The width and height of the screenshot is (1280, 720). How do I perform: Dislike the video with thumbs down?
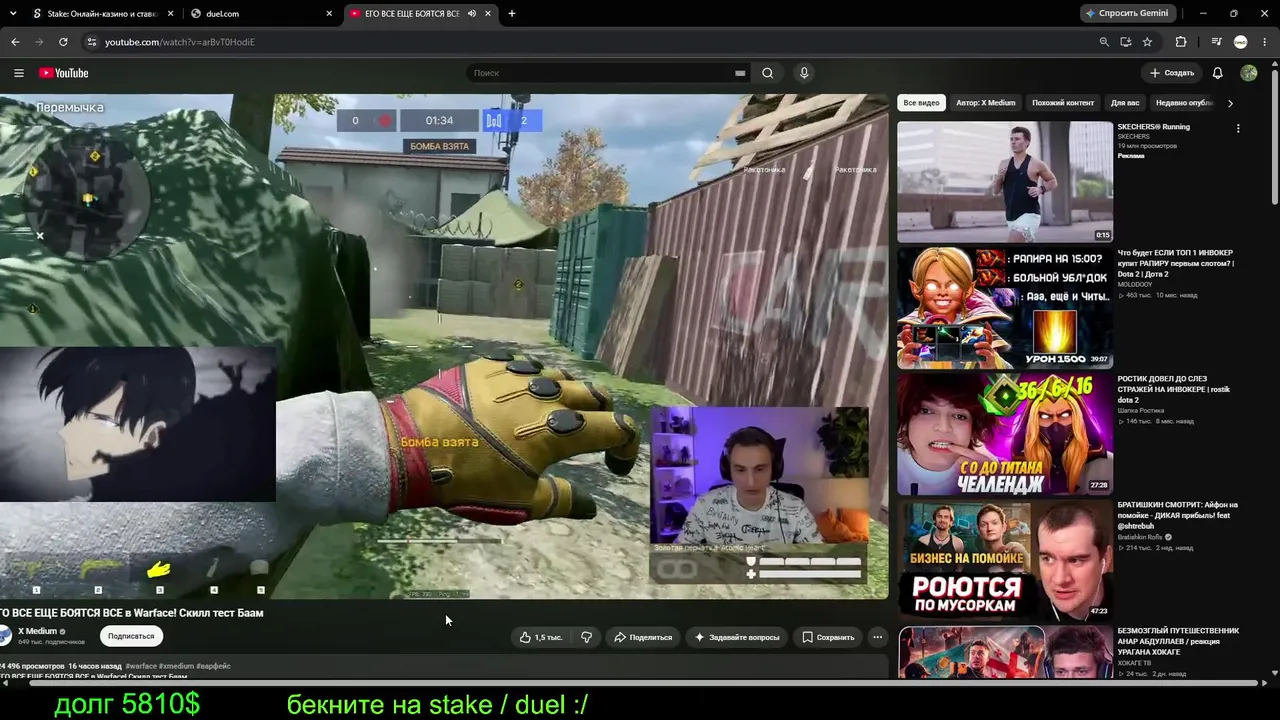[587, 637]
